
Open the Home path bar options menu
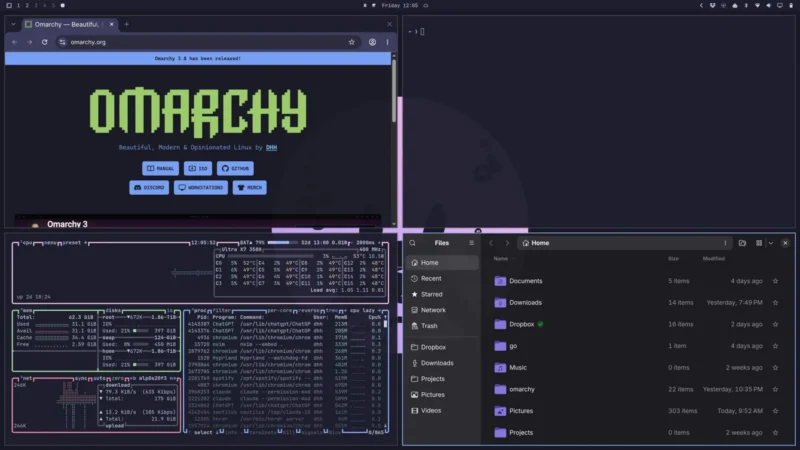click(x=725, y=243)
